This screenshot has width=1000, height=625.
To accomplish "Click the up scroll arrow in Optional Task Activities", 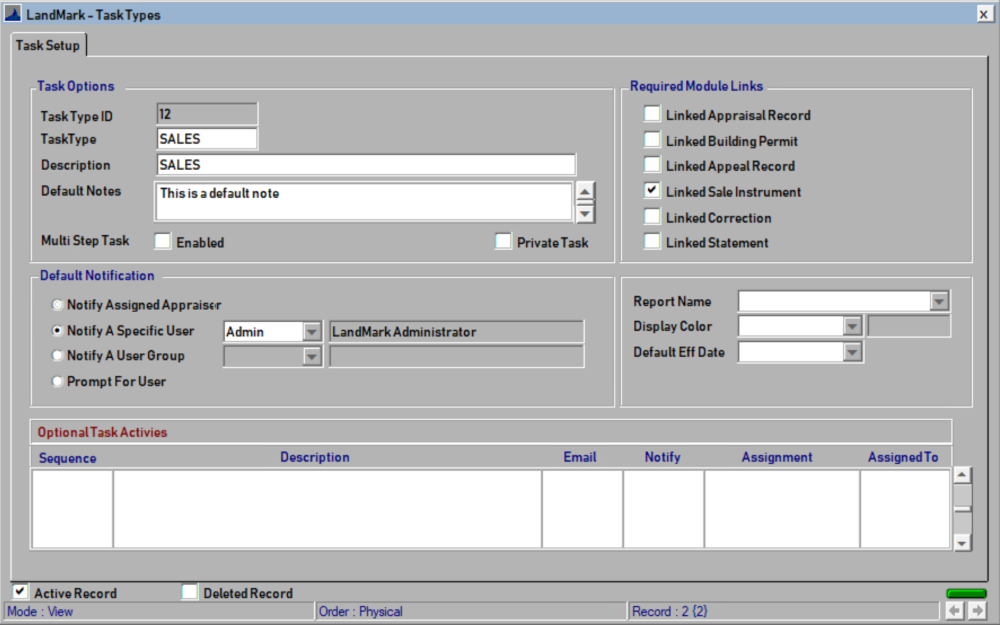I will 961,475.
